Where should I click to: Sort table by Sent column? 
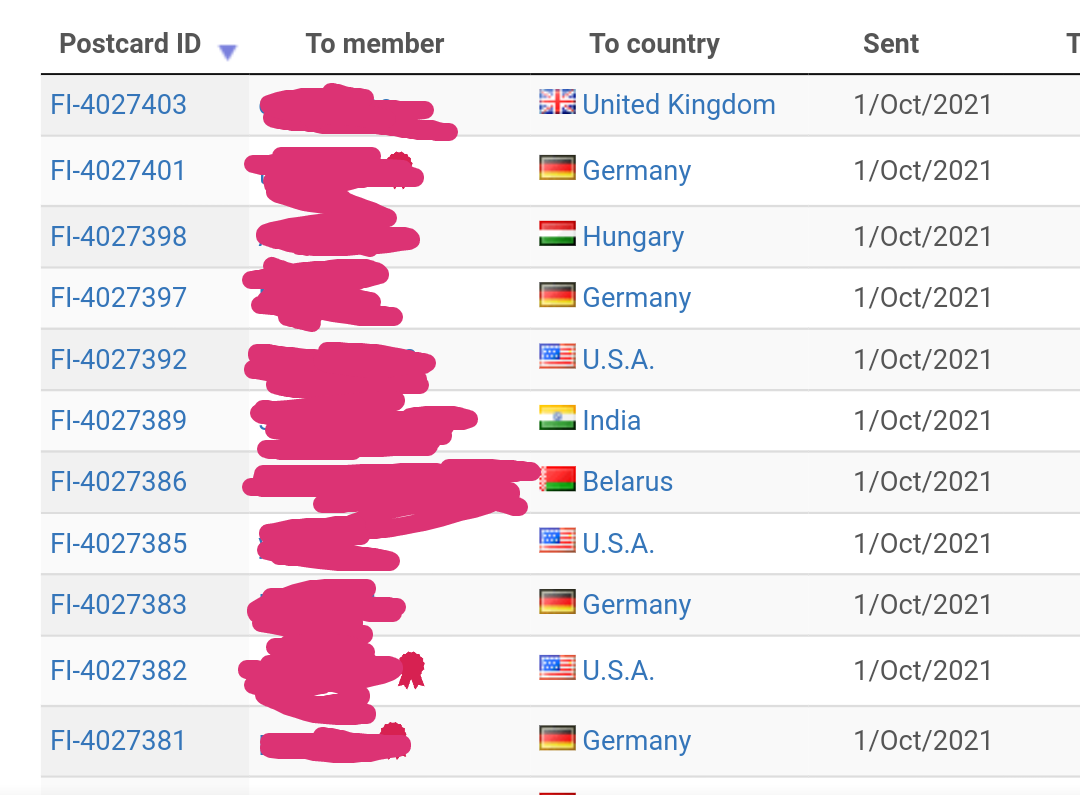891,43
